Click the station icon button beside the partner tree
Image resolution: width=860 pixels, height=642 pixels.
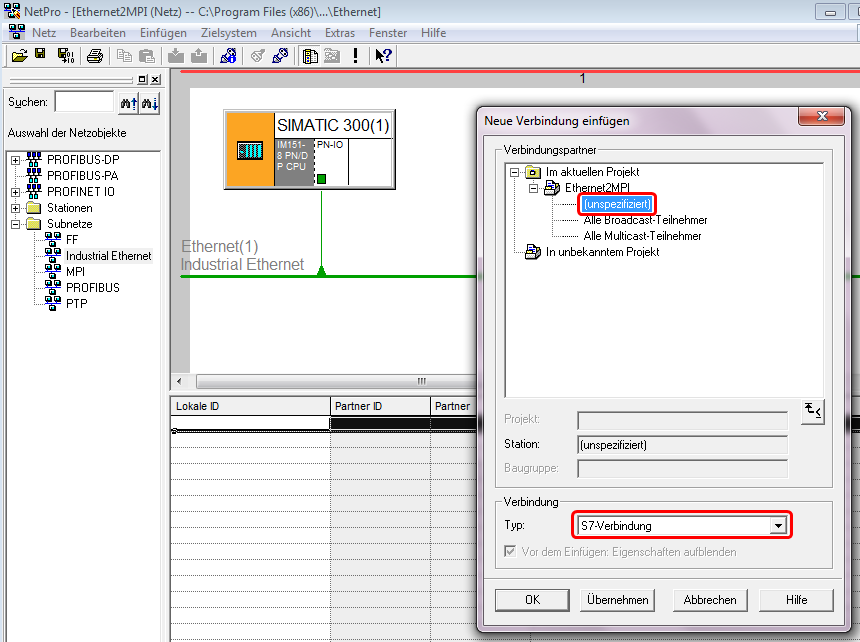click(813, 411)
